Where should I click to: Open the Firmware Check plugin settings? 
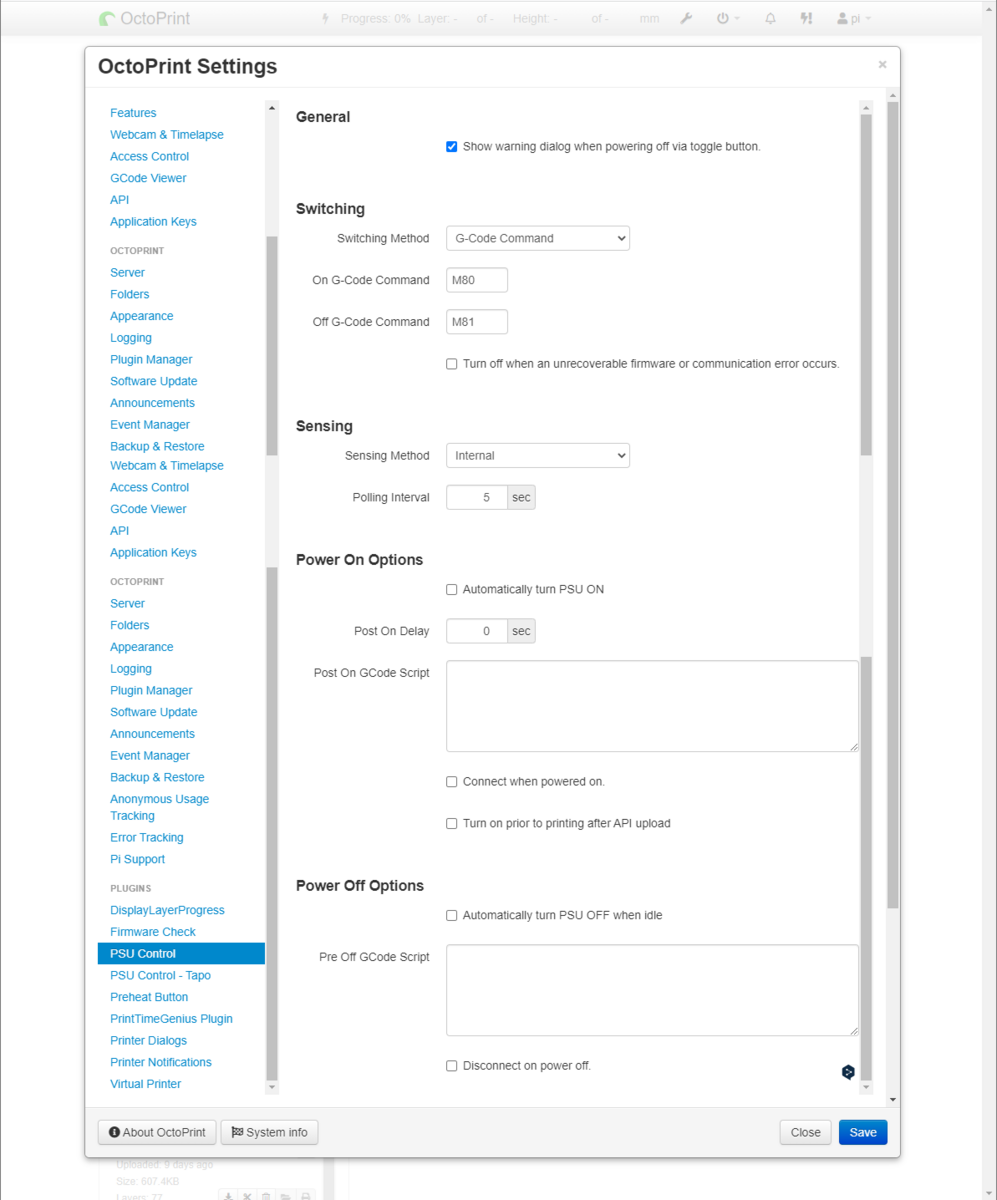click(x=153, y=932)
